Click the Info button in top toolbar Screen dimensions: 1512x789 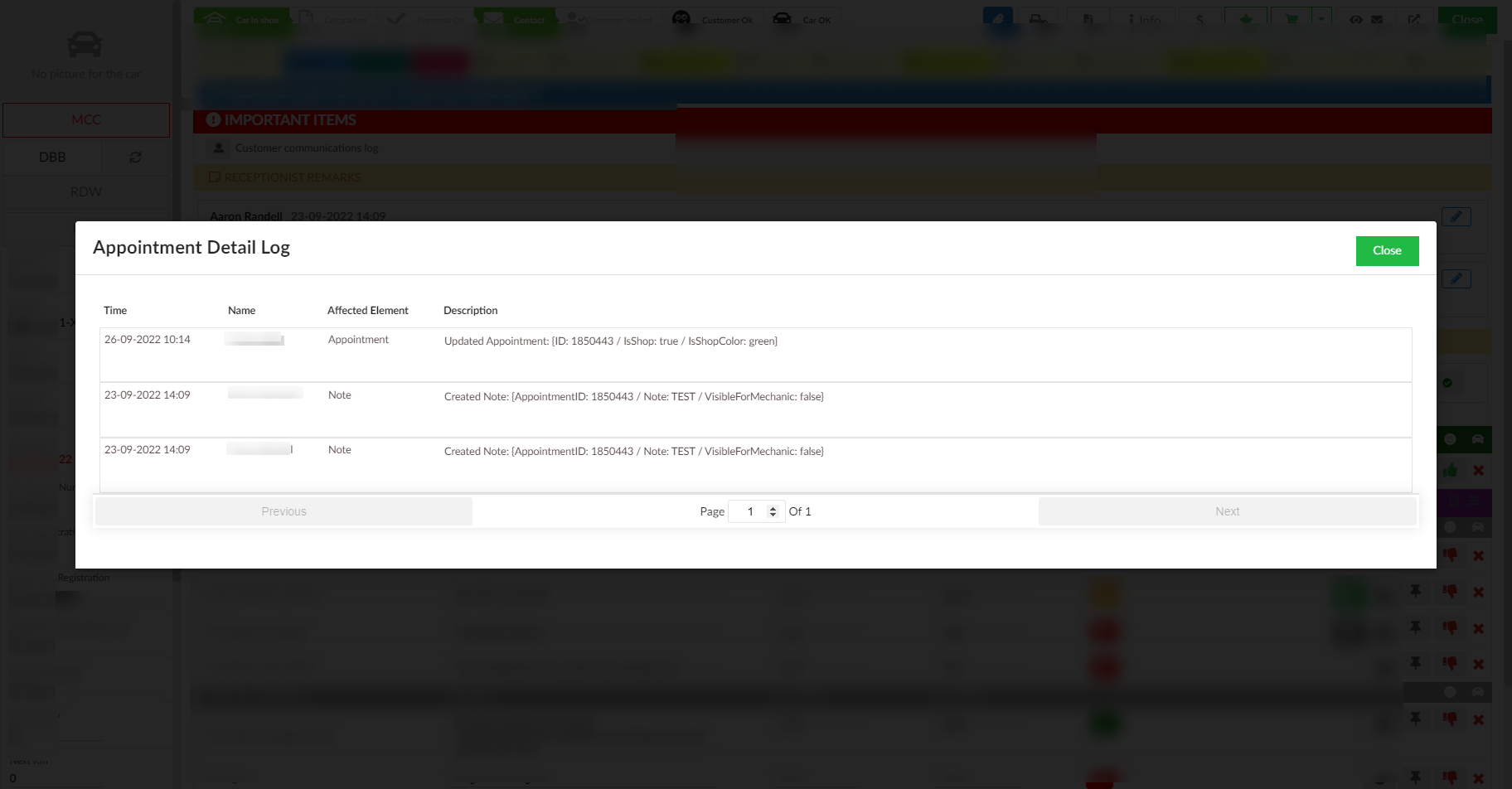[1145, 20]
